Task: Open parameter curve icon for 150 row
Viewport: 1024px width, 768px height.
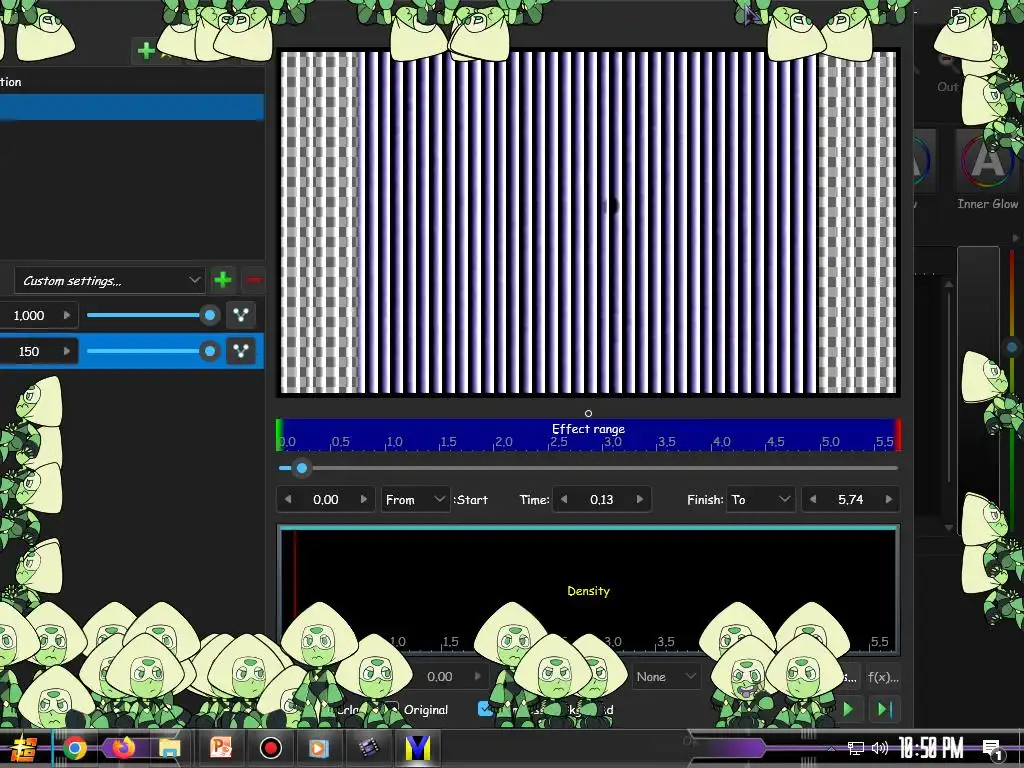Action: (240, 351)
